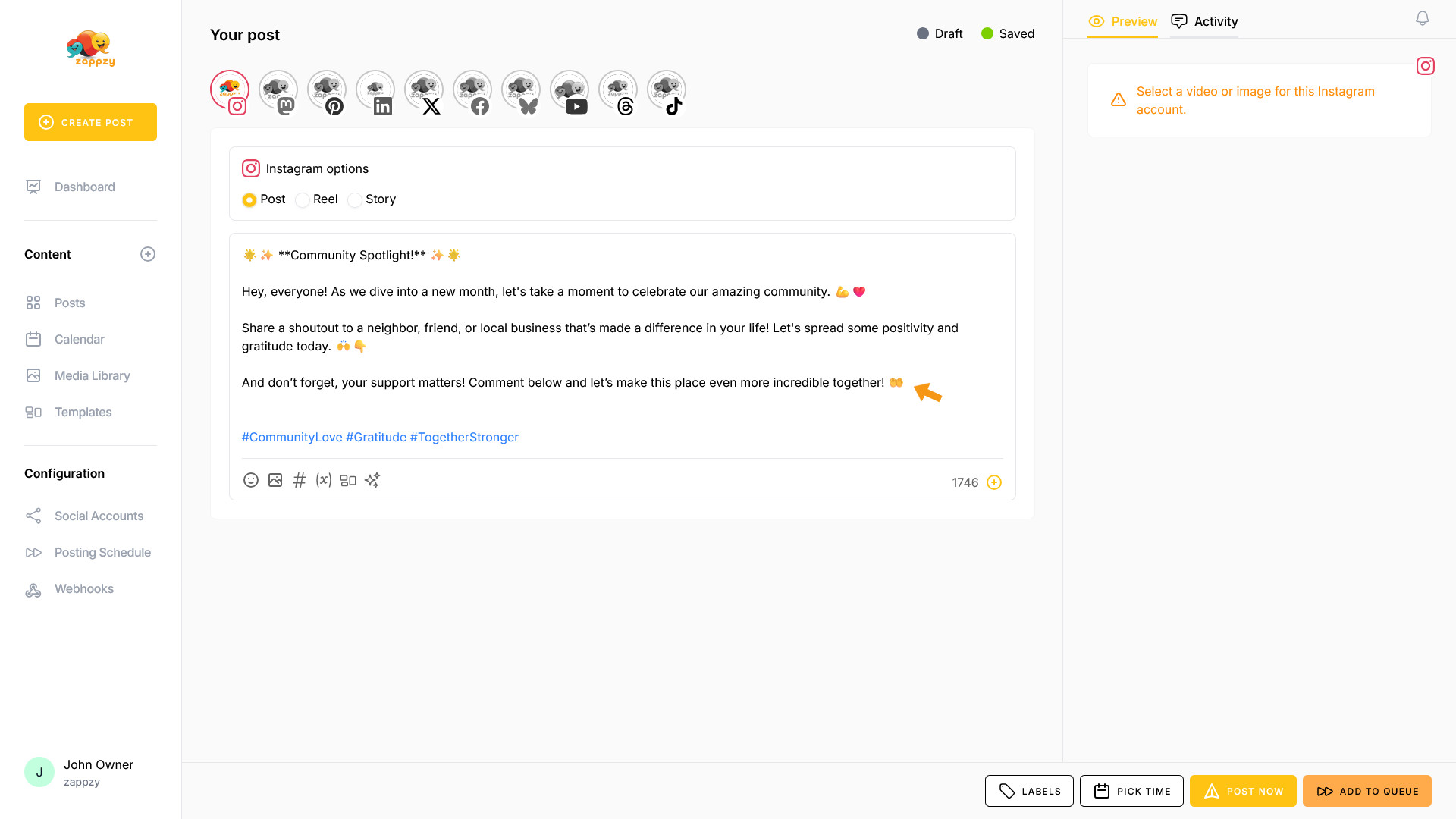Choose the Story radio option
Screen dimensions: 1456x819
pos(355,200)
